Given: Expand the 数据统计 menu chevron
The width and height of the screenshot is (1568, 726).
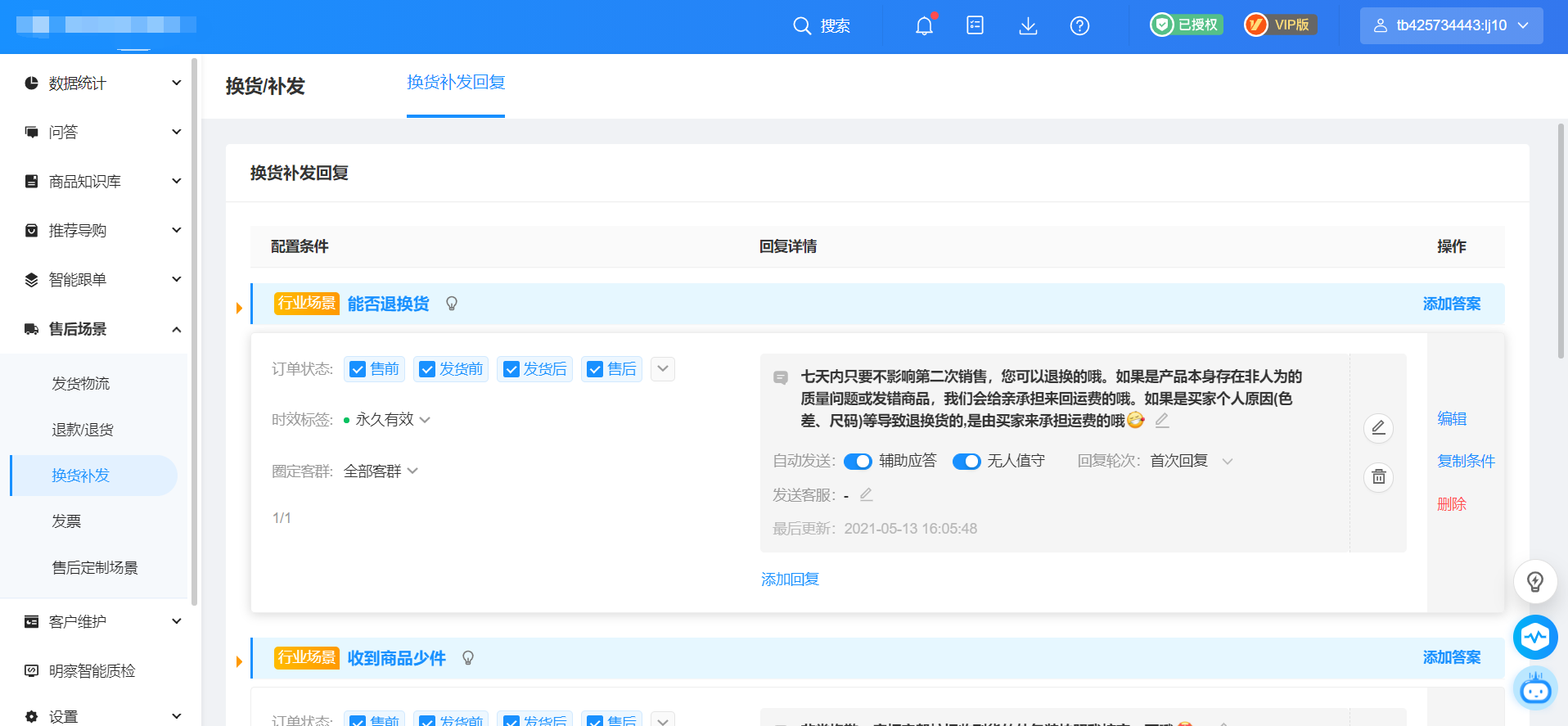Looking at the screenshot, I should pyautogui.click(x=176, y=83).
